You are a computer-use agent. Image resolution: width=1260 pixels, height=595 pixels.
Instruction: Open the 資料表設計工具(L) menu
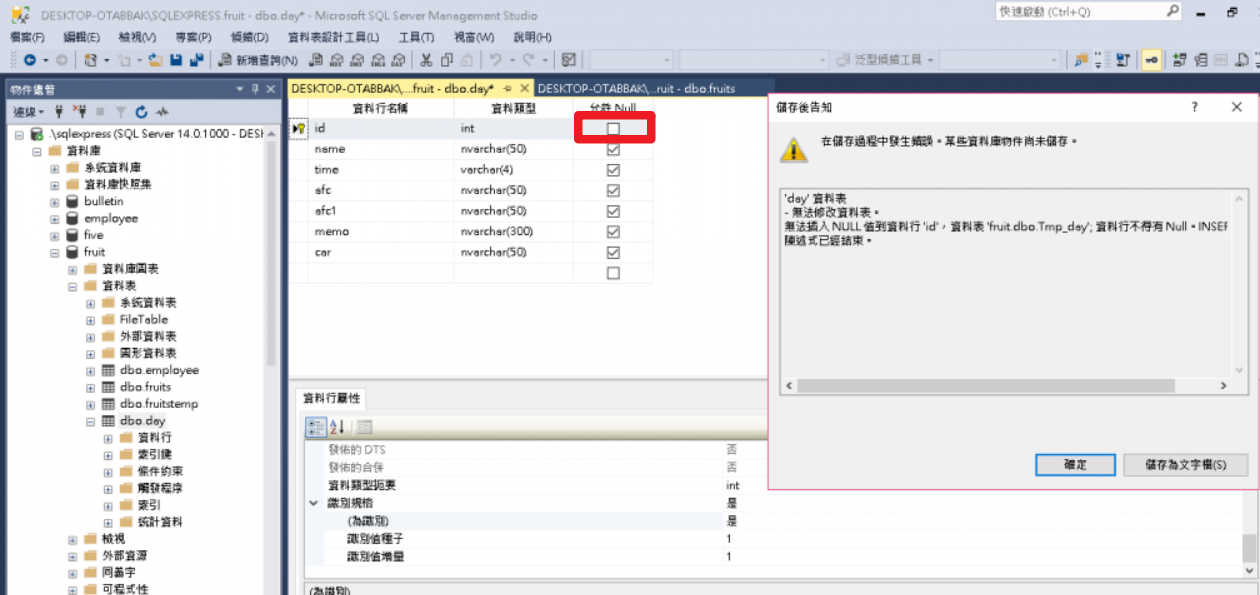[333, 37]
